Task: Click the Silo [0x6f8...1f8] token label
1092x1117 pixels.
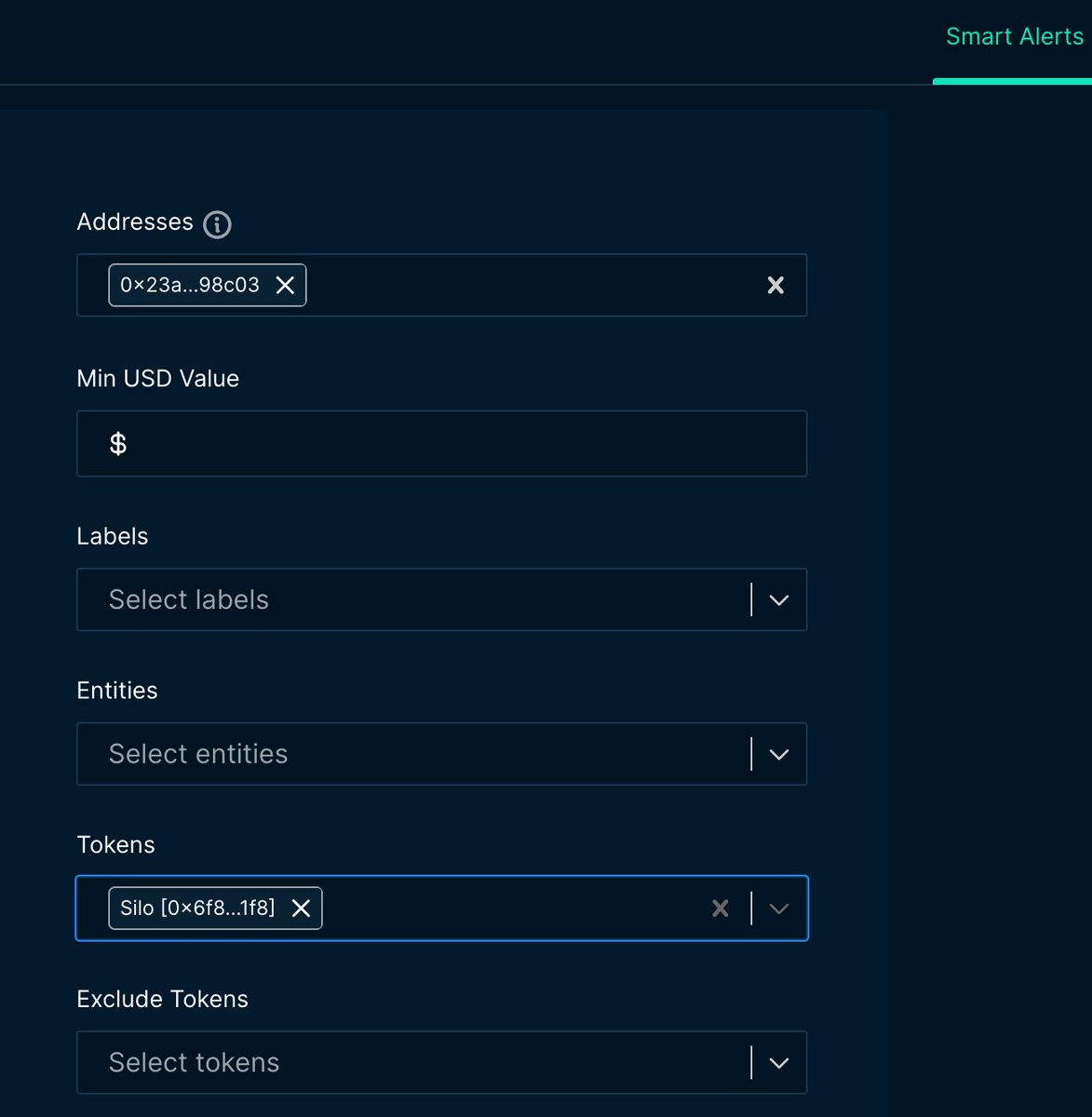Action: (x=197, y=908)
